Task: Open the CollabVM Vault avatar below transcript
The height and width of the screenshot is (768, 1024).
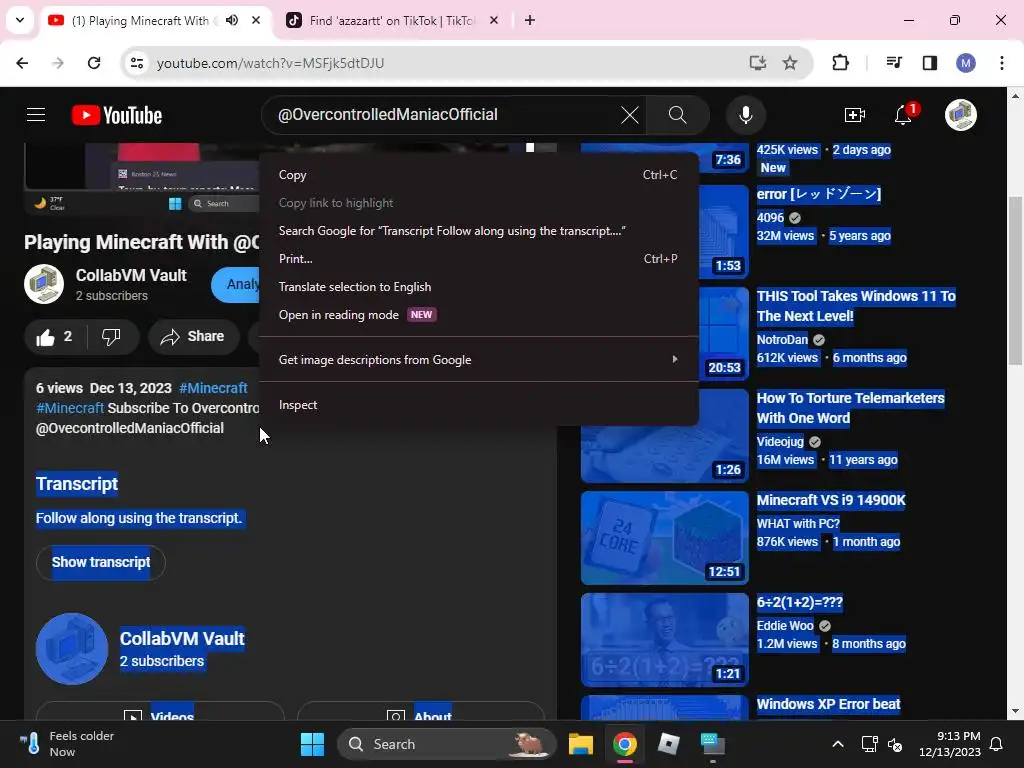Action: [x=72, y=648]
